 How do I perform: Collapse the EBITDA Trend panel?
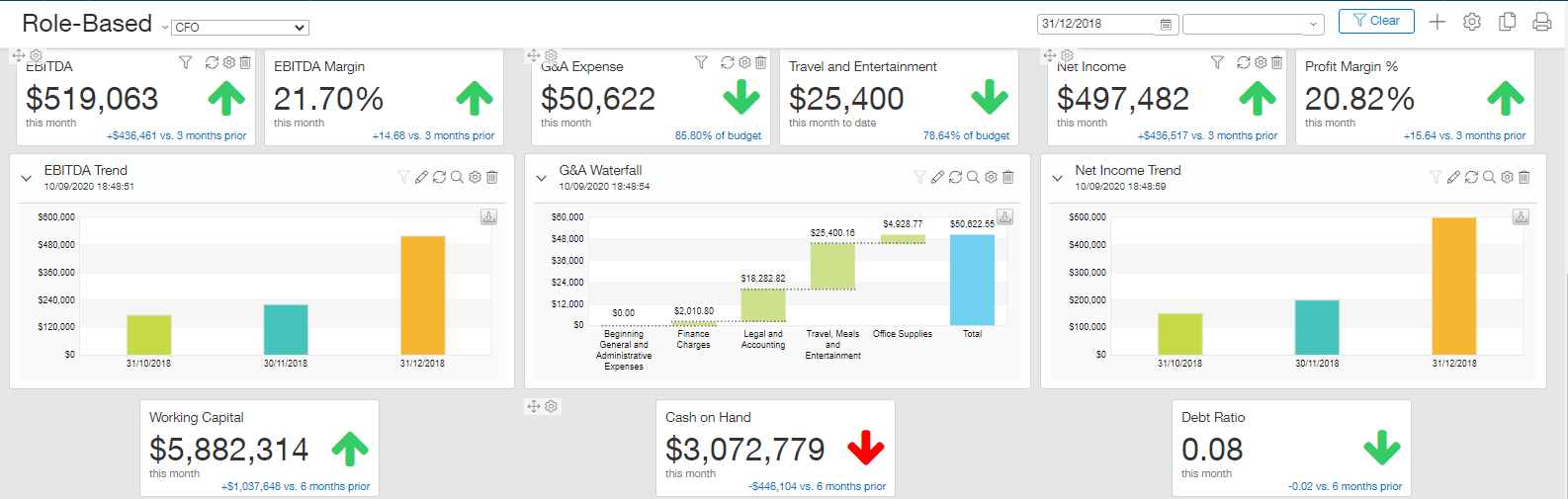point(27,179)
